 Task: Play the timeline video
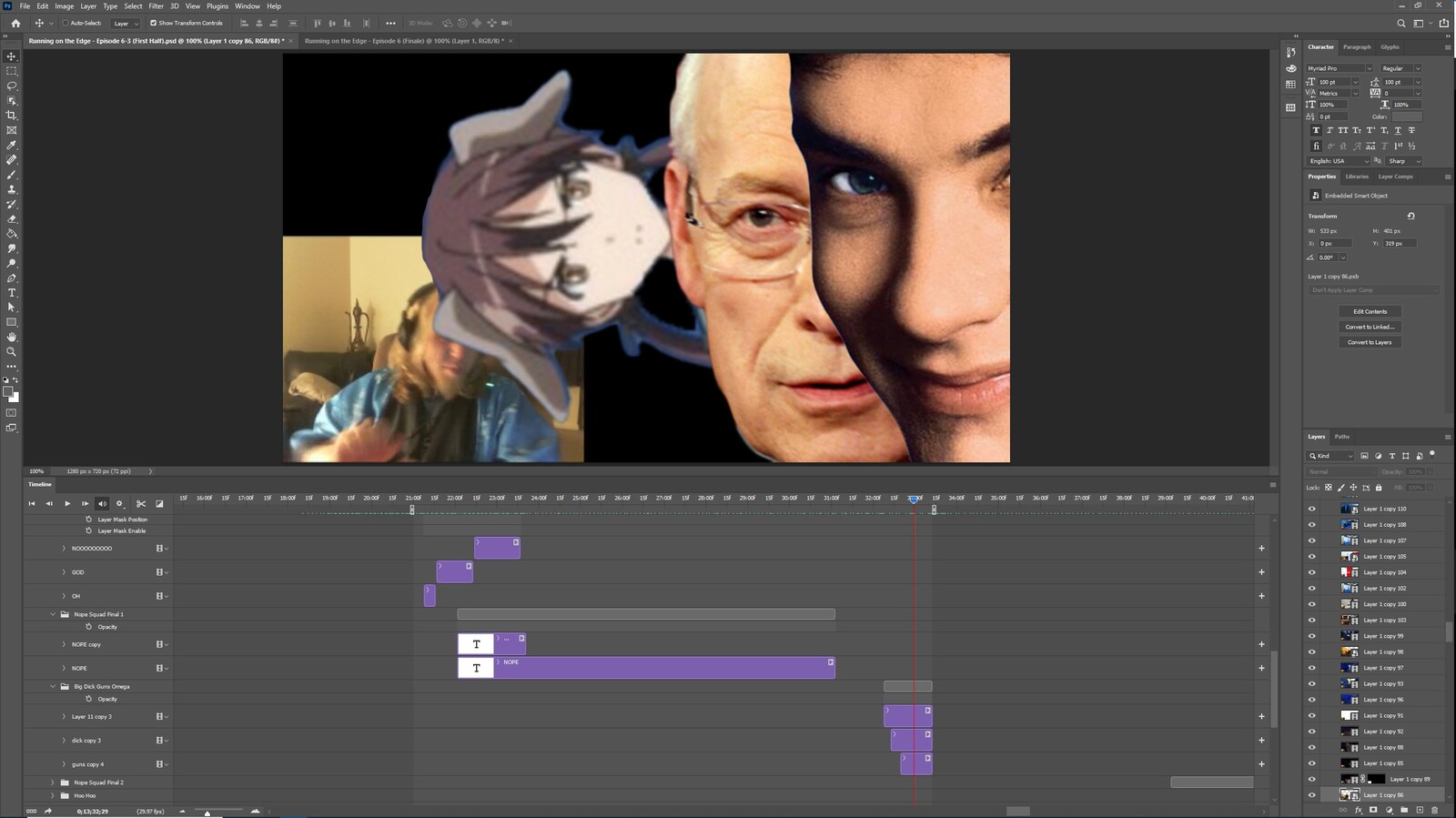[67, 503]
